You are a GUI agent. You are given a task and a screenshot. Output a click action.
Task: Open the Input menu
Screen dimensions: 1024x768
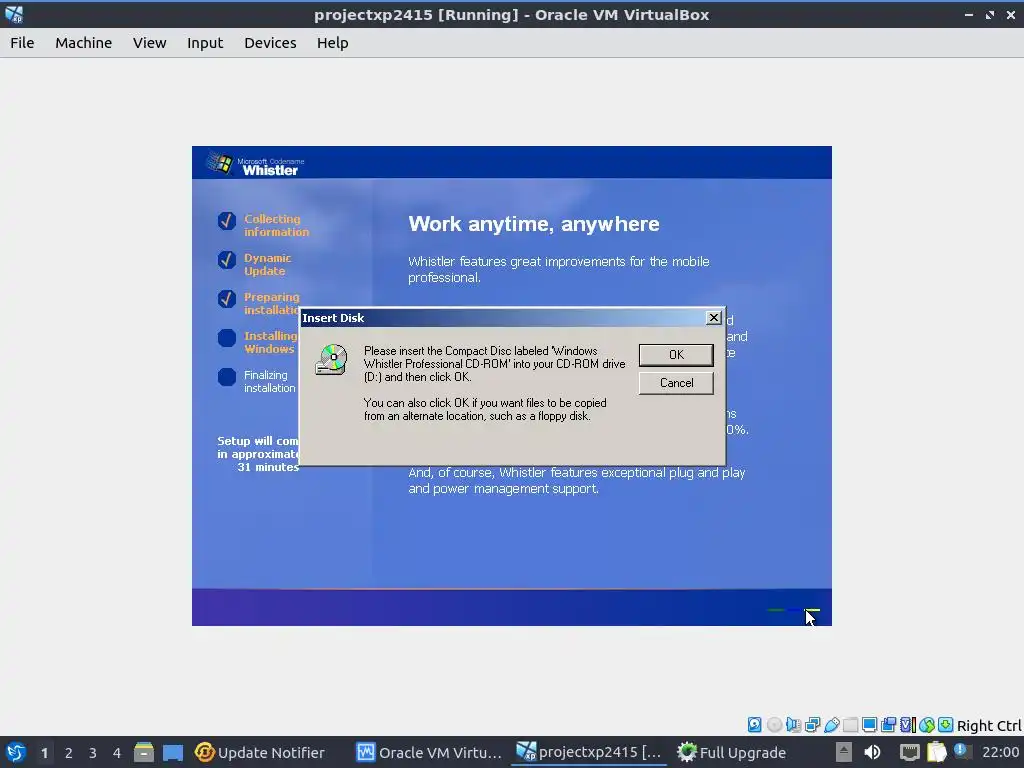coord(205,43)
